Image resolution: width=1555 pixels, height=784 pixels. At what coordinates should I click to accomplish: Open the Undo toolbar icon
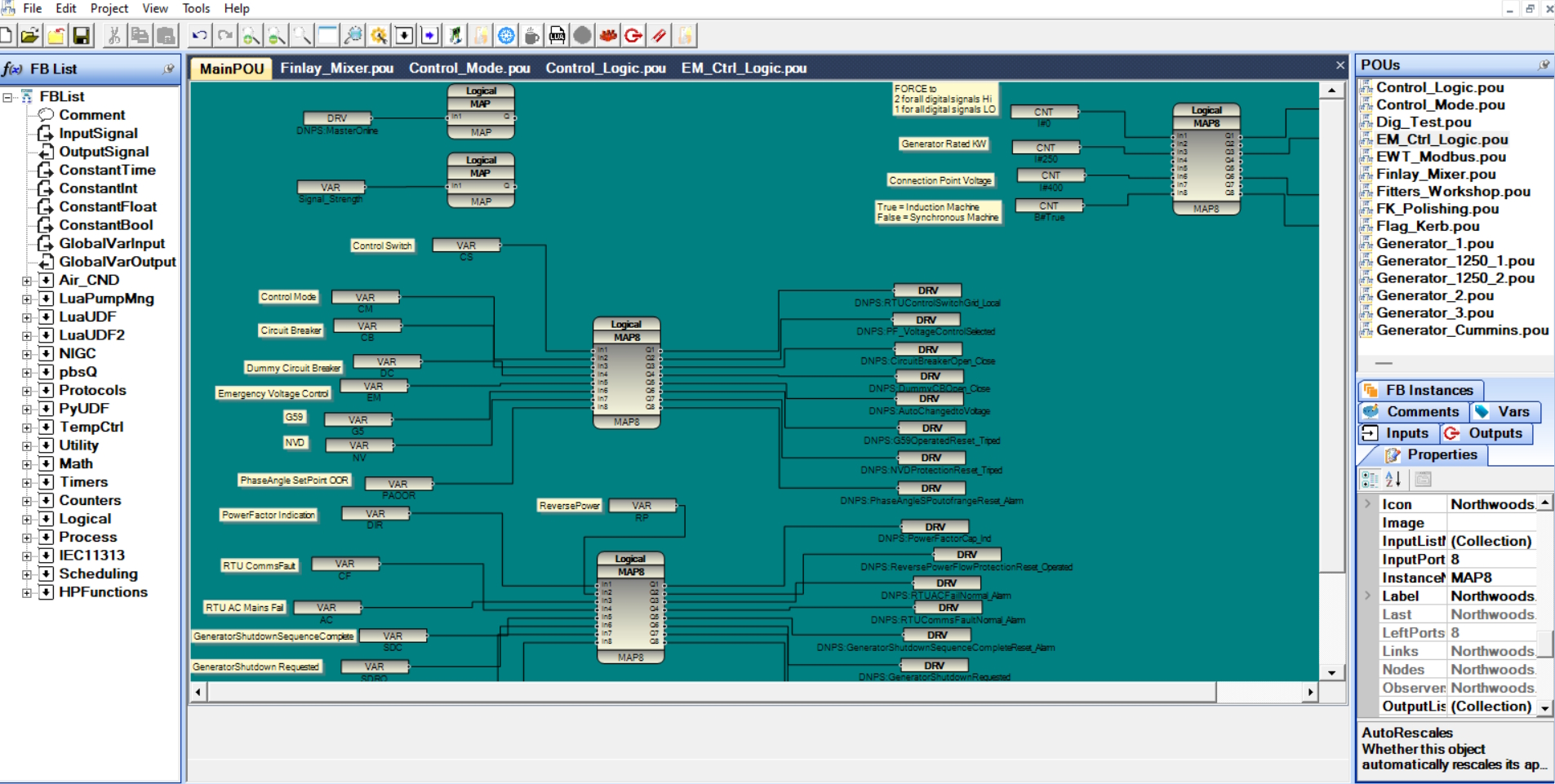point(199,35)
